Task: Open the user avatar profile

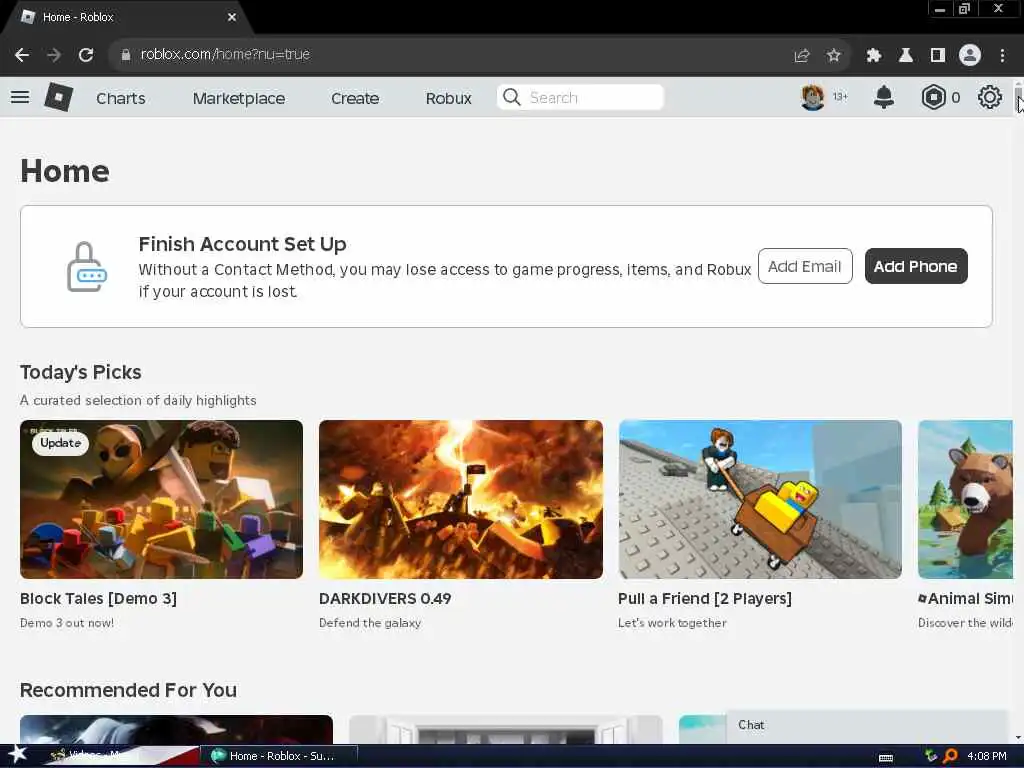Action: (812, 97)
